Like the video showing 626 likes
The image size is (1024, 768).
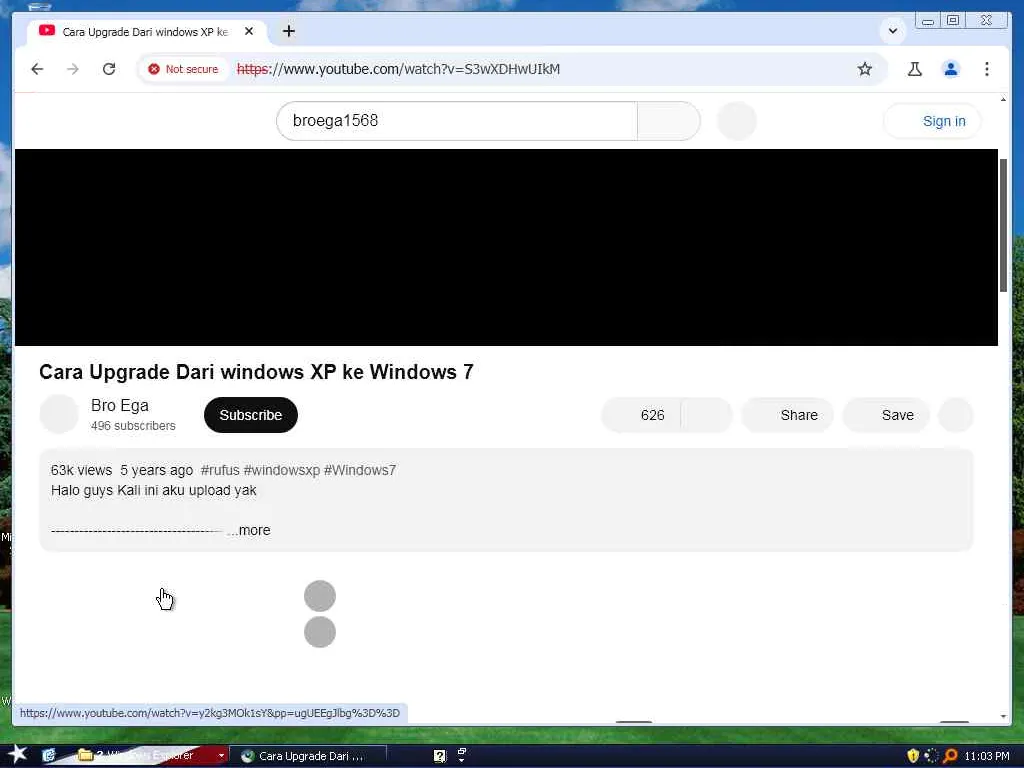click(641, 415)
